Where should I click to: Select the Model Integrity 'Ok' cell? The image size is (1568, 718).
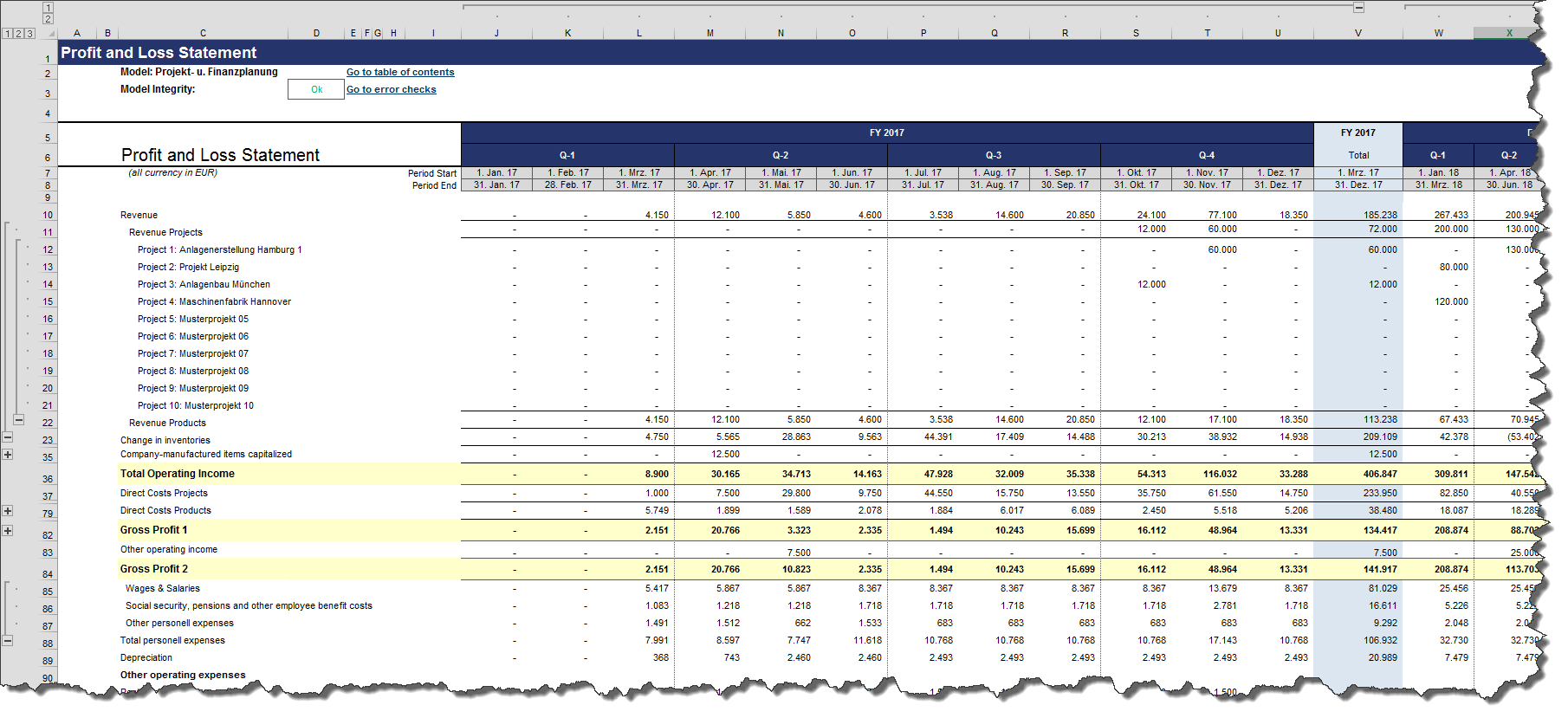pyautogui.click(x=316, y=89)
